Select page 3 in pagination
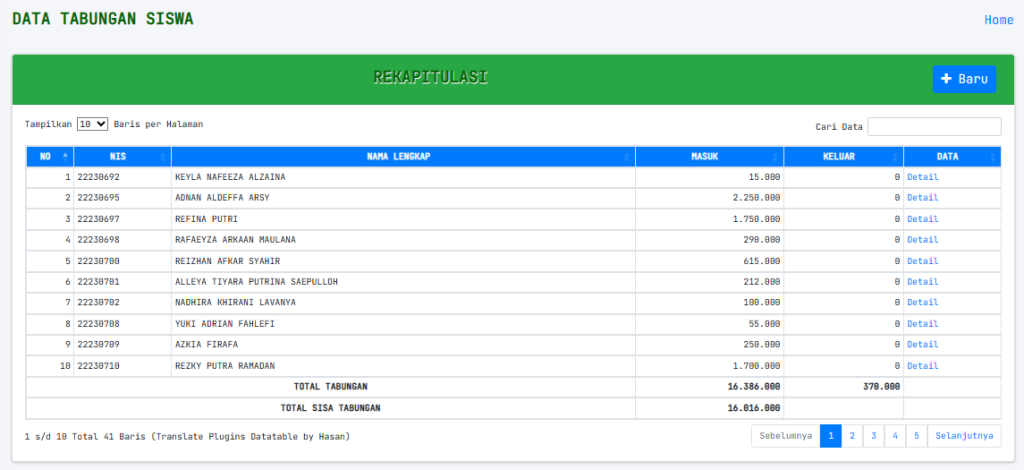The height and width of the screenshot is (470, 1024). [x=873, y=436]
